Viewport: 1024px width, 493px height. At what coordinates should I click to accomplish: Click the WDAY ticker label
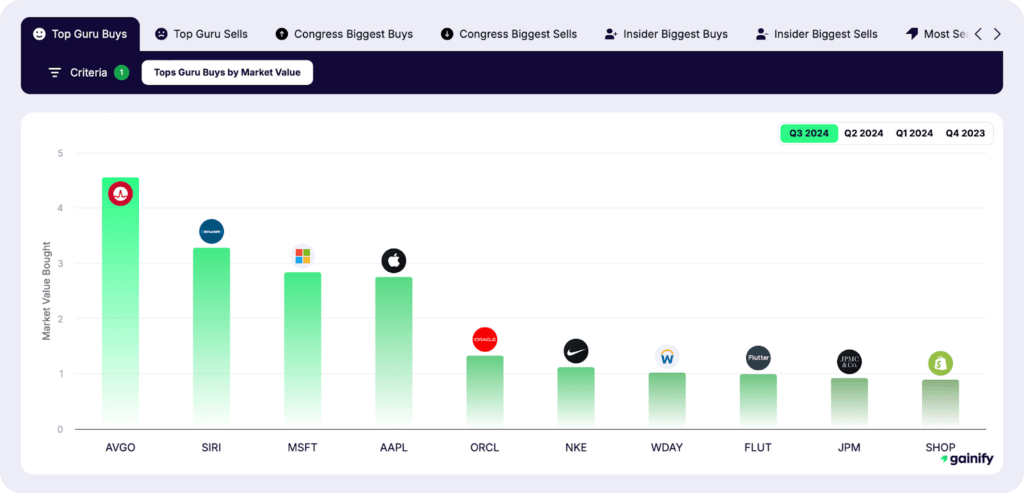pyautogui.click(x=667, y=448)
